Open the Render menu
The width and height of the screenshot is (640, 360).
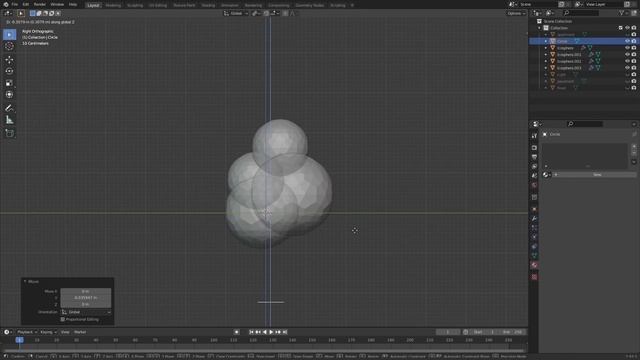tap(40, 4)
